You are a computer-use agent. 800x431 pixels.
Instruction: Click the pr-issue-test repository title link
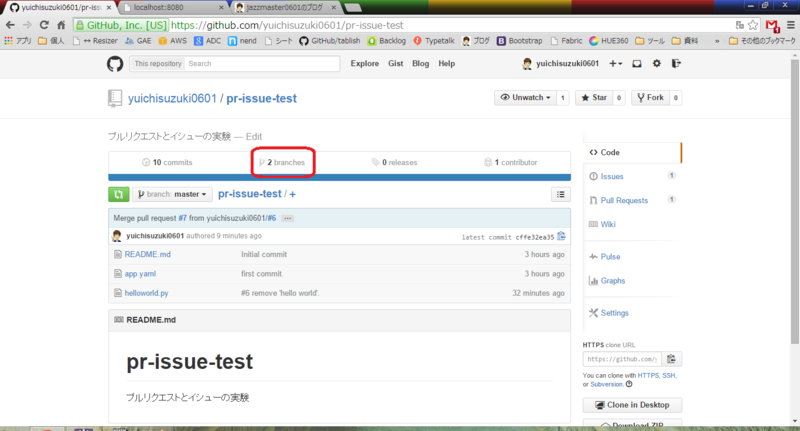262,98
